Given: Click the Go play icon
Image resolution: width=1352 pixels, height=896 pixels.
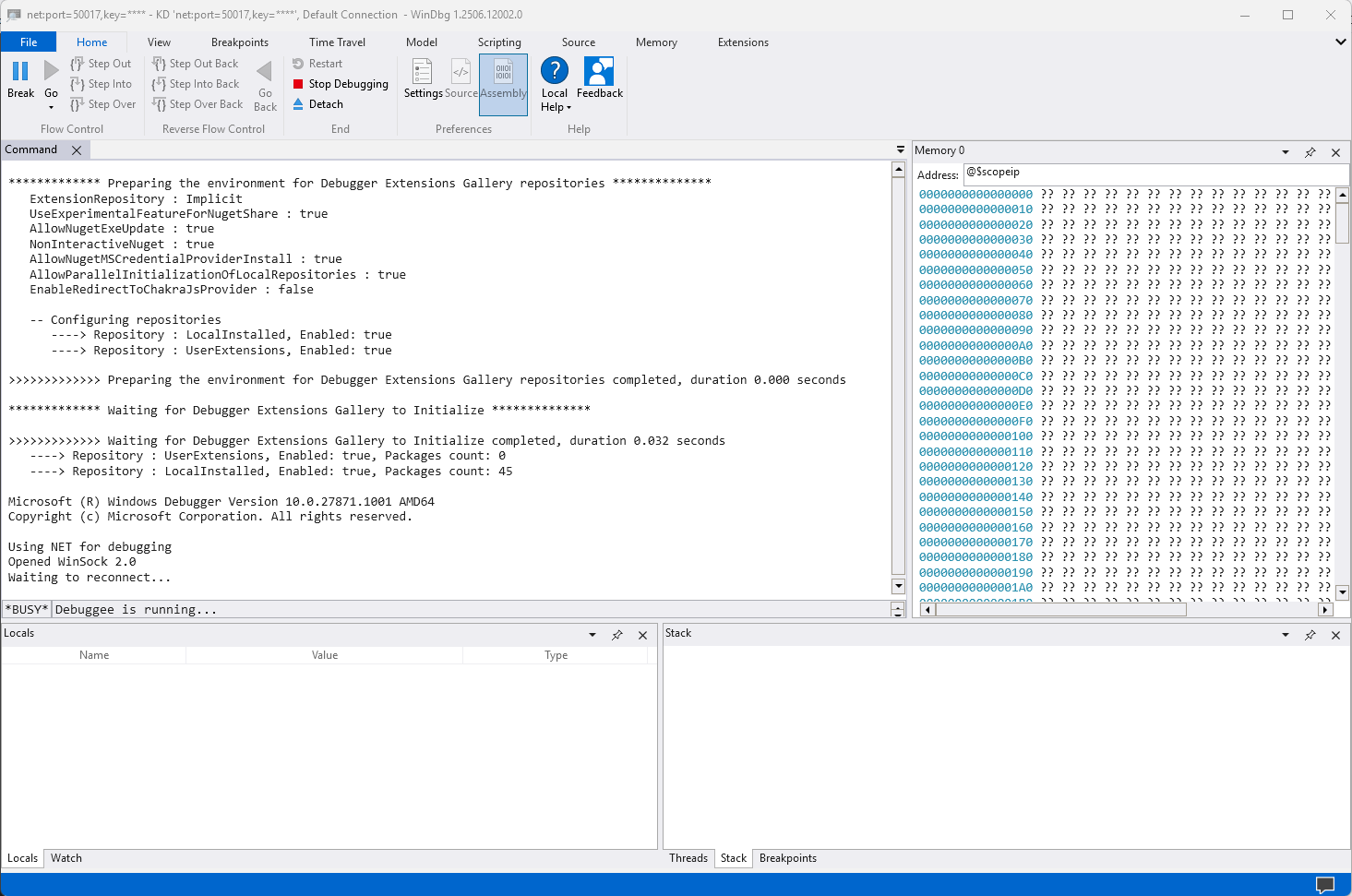Looking at the screenshot, I should point(51,71).
